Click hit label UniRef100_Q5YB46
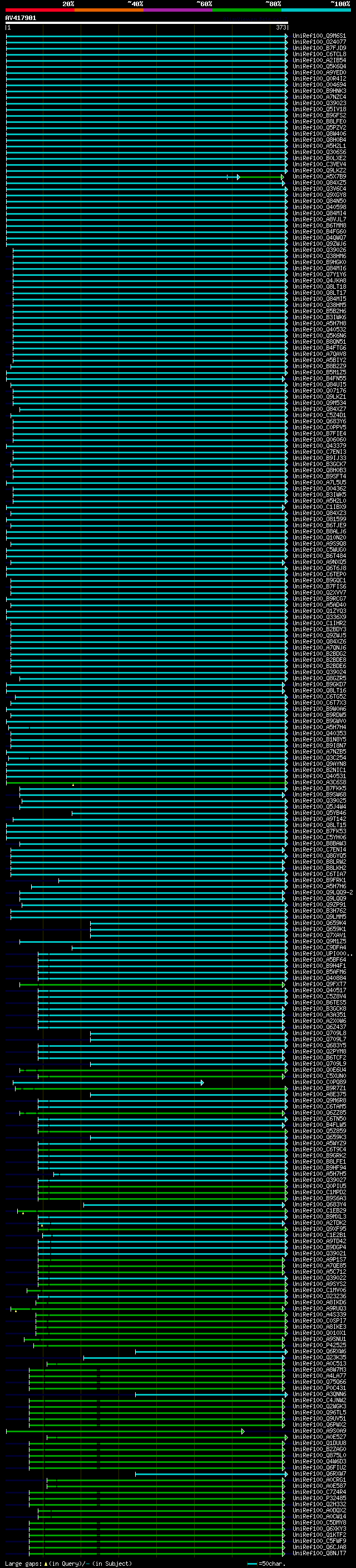 coord(319,813)
